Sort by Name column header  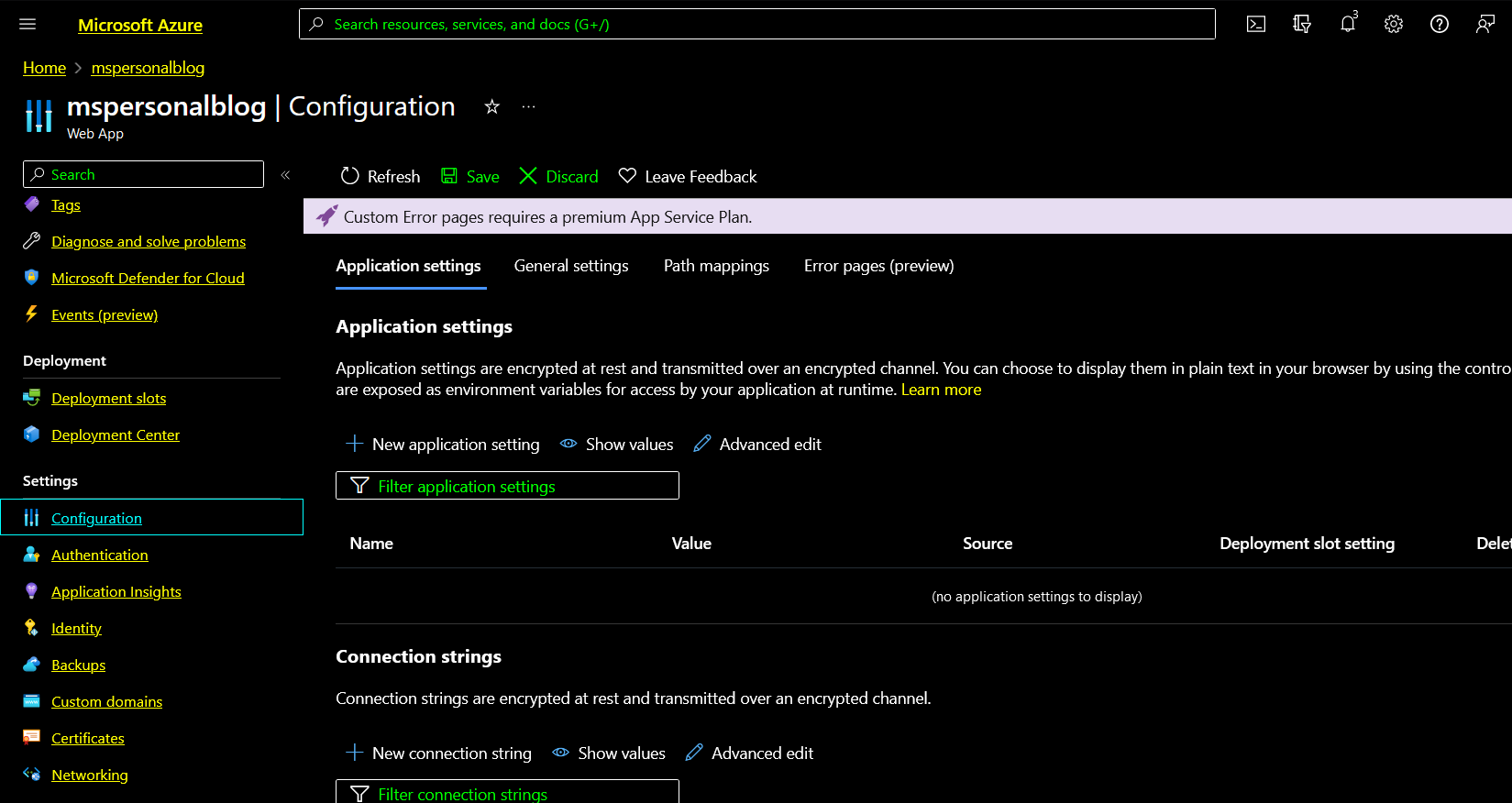click(x=371, y=544)
